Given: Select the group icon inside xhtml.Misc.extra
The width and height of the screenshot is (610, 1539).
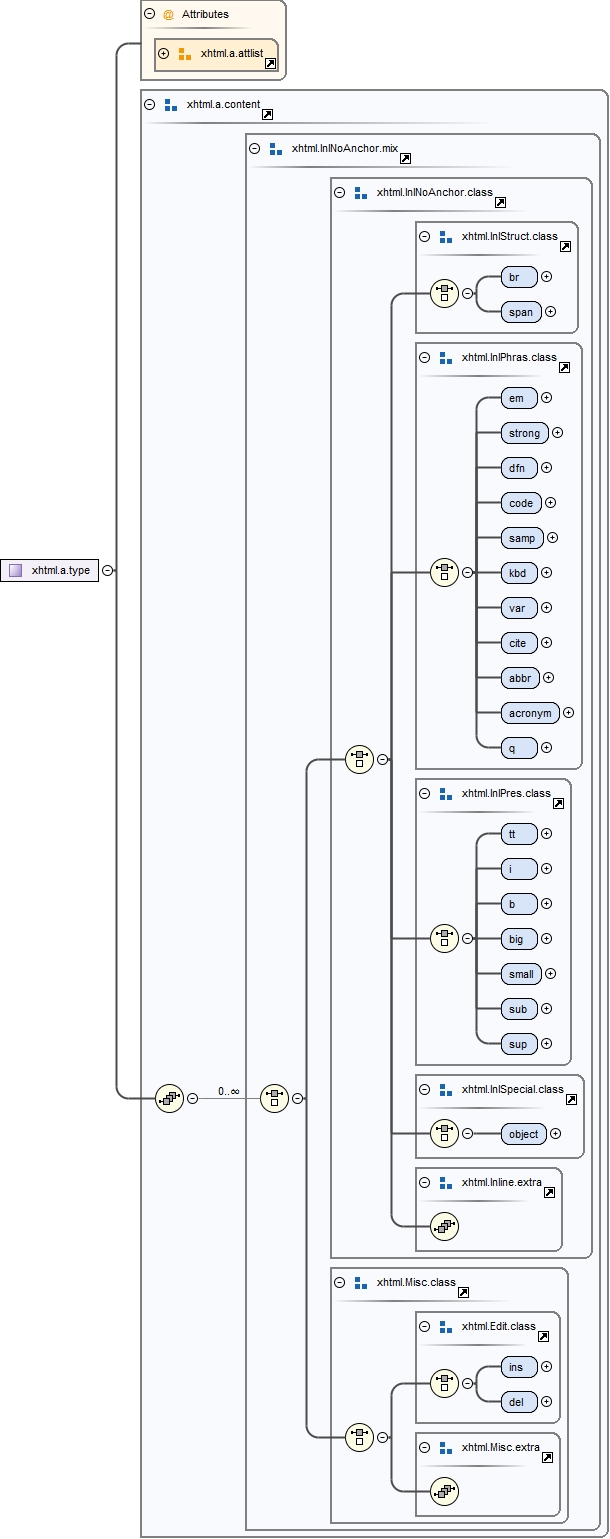Looking at the screenshot, I should 444,1491.
